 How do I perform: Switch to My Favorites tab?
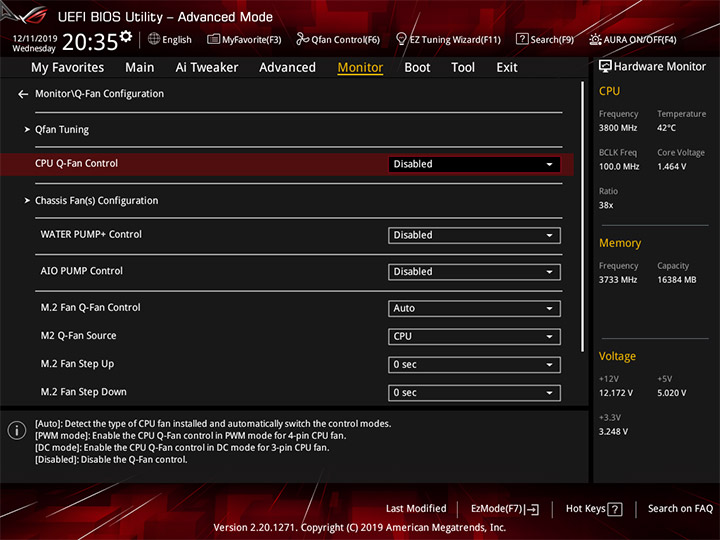[x=68, y=68]
